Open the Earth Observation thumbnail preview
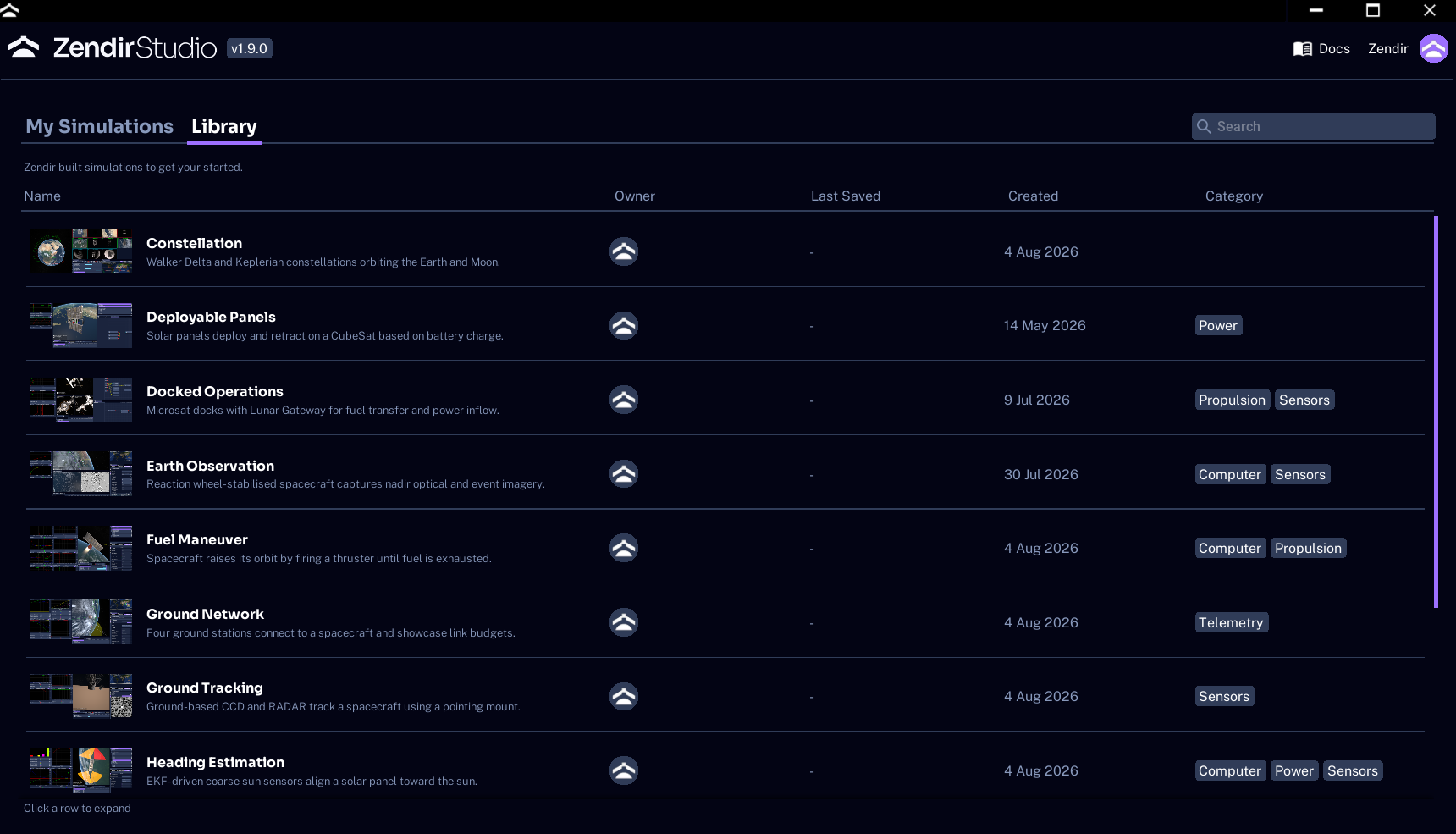Screen dimensions: 1456x834 tap(81, 473)
